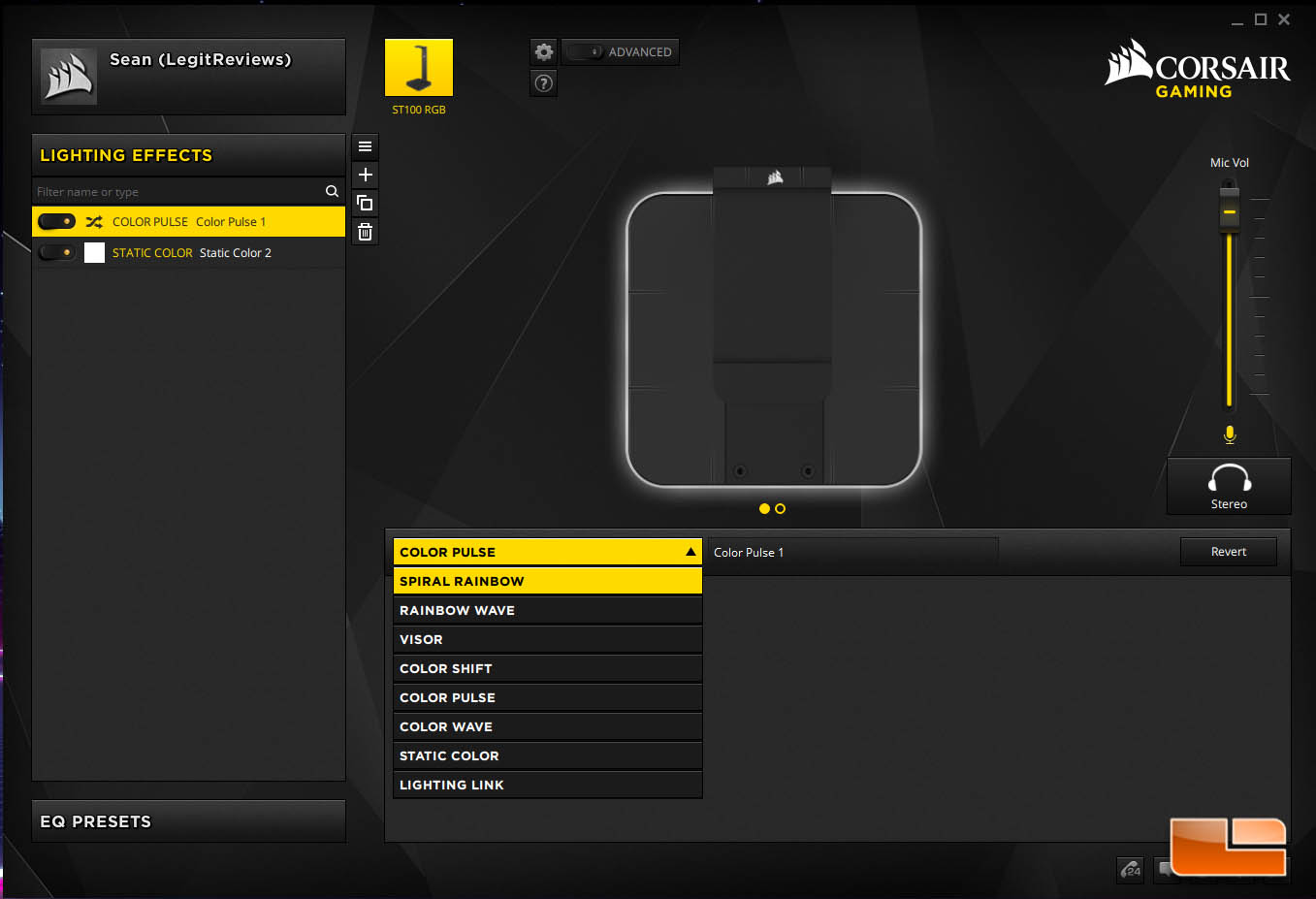Close the Corsair window

pos(1284,19)
